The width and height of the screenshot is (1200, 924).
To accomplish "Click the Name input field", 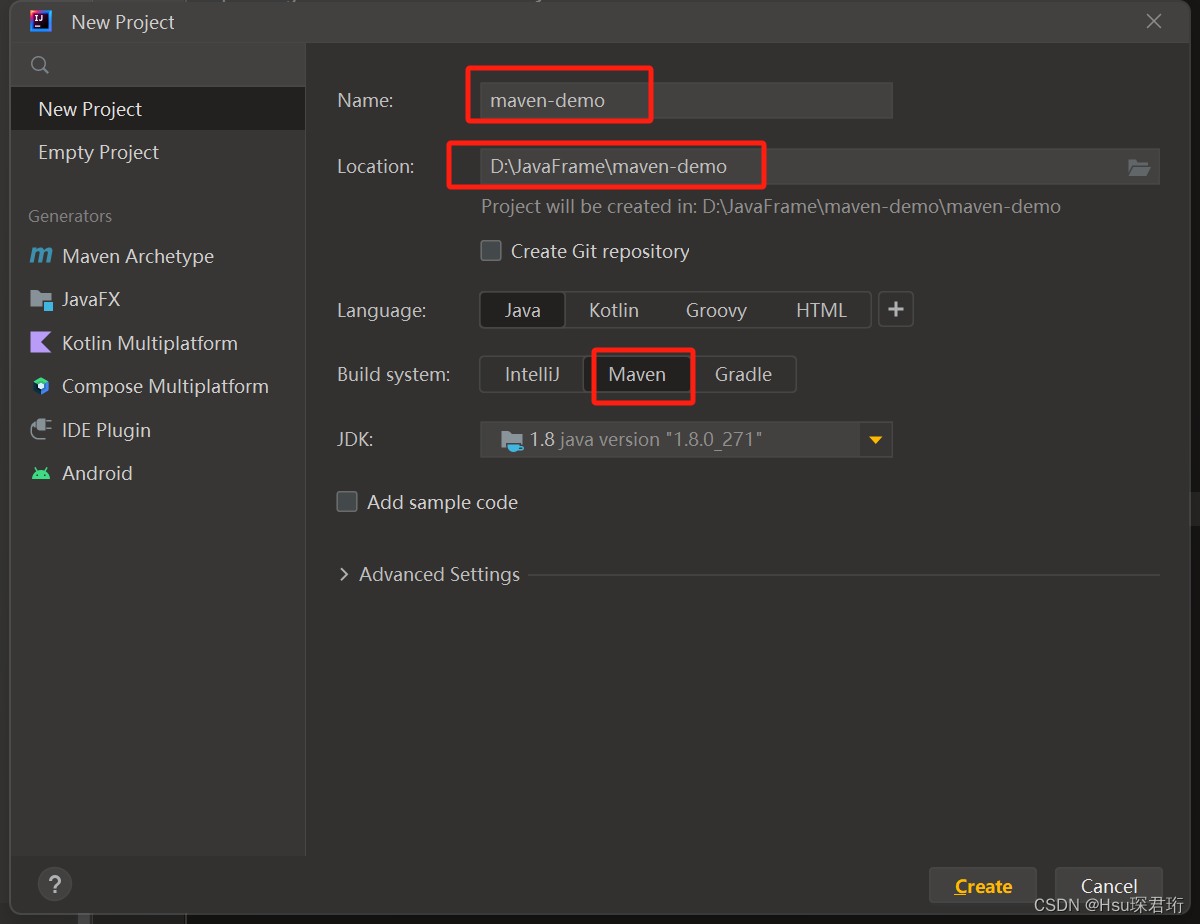I will coord(686,101).
